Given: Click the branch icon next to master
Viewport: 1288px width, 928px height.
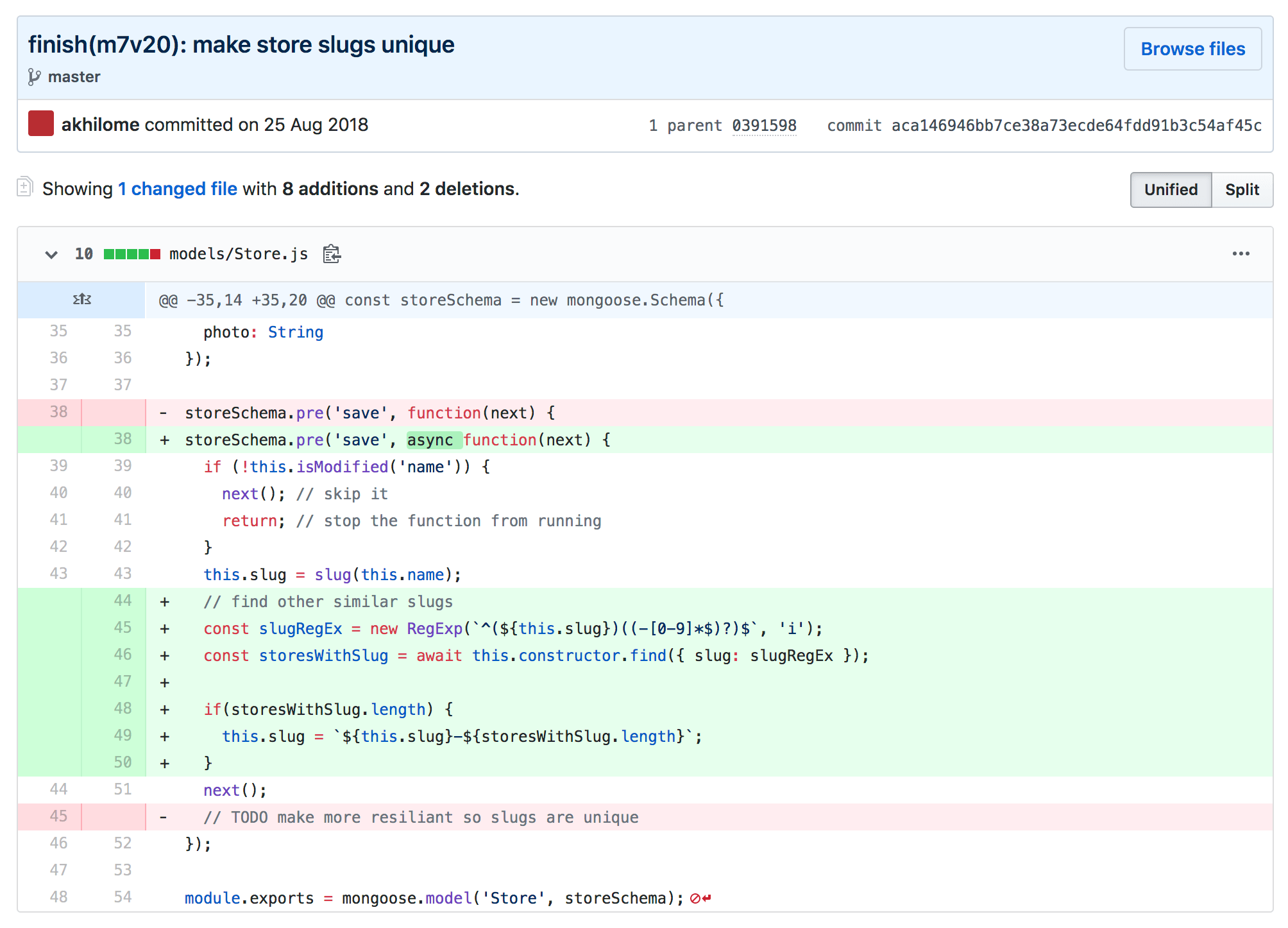Looking at the screenshot, I should tap(33, 76).
